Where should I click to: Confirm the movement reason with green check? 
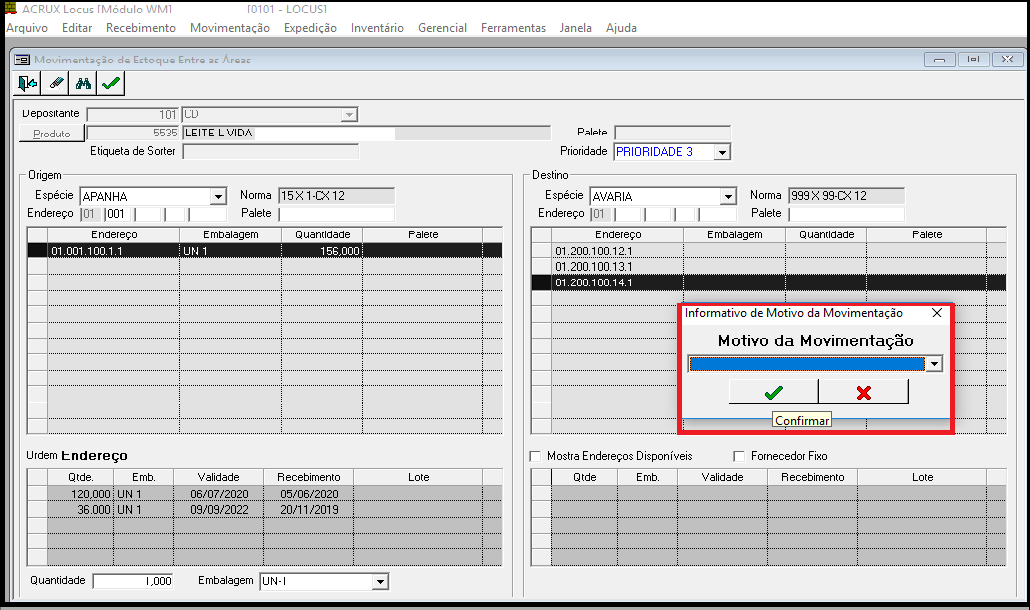773,392
